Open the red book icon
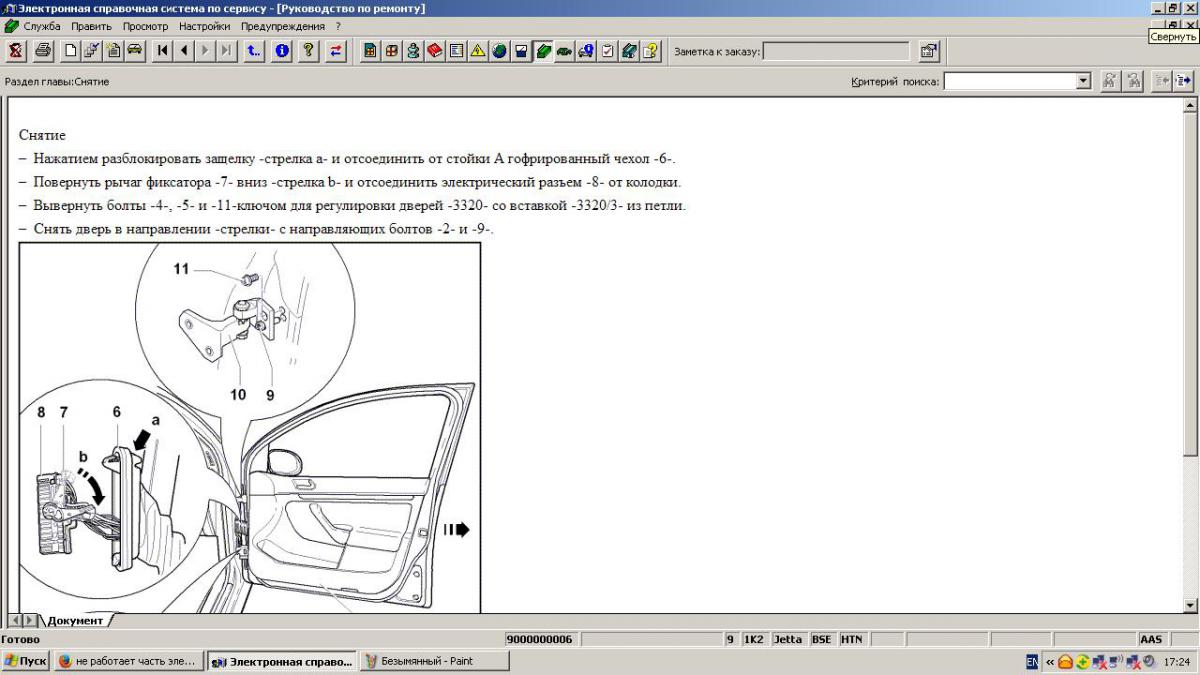Image resolution: width=1200 pixels, height=675 pixels. (x=435, y=51)
